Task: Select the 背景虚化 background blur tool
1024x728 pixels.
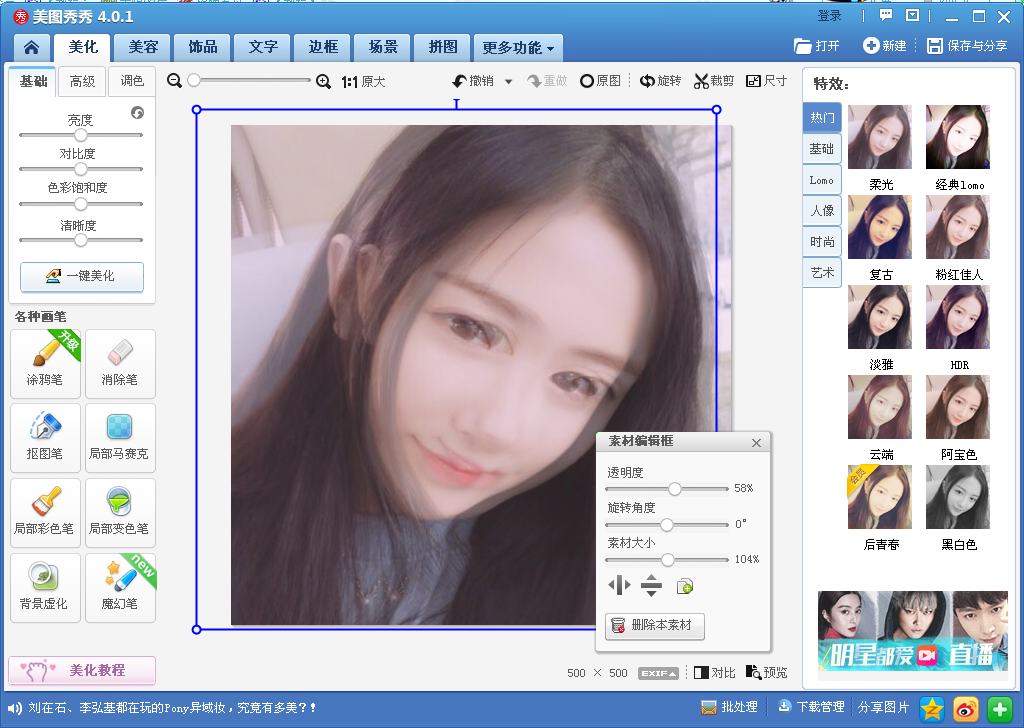Action: coord(45,588)
